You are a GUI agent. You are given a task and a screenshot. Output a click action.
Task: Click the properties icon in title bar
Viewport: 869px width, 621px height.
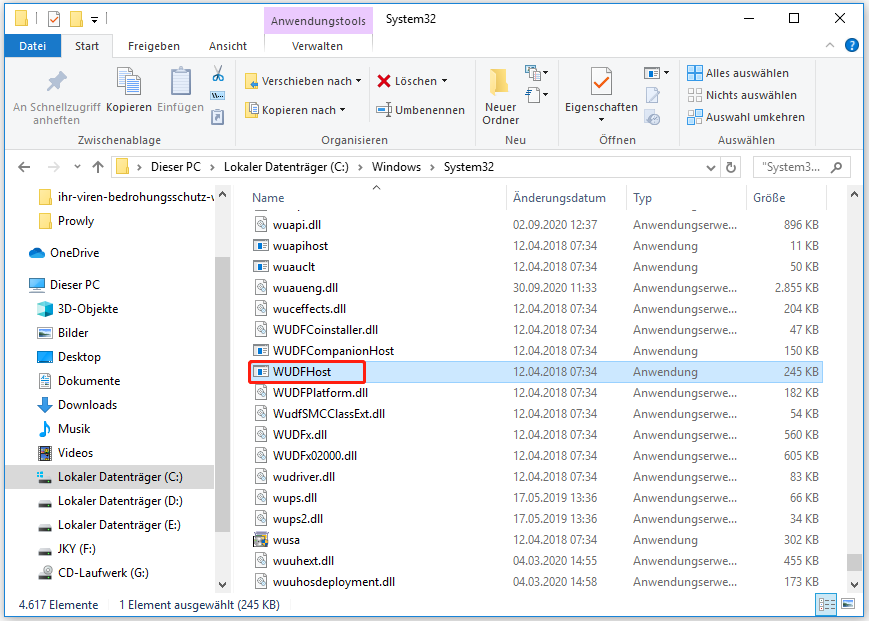pyautogui.click(x=54, y=19)
